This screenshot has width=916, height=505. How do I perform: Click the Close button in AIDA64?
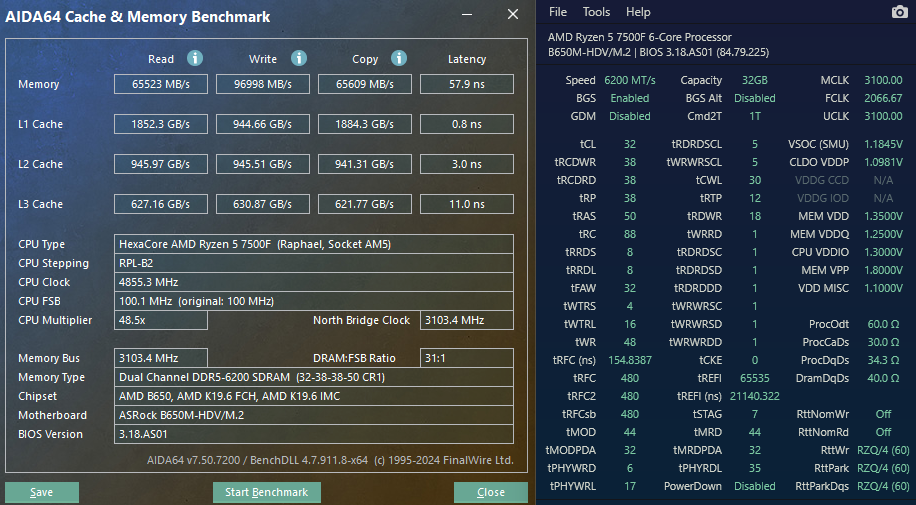coord(491,492)
